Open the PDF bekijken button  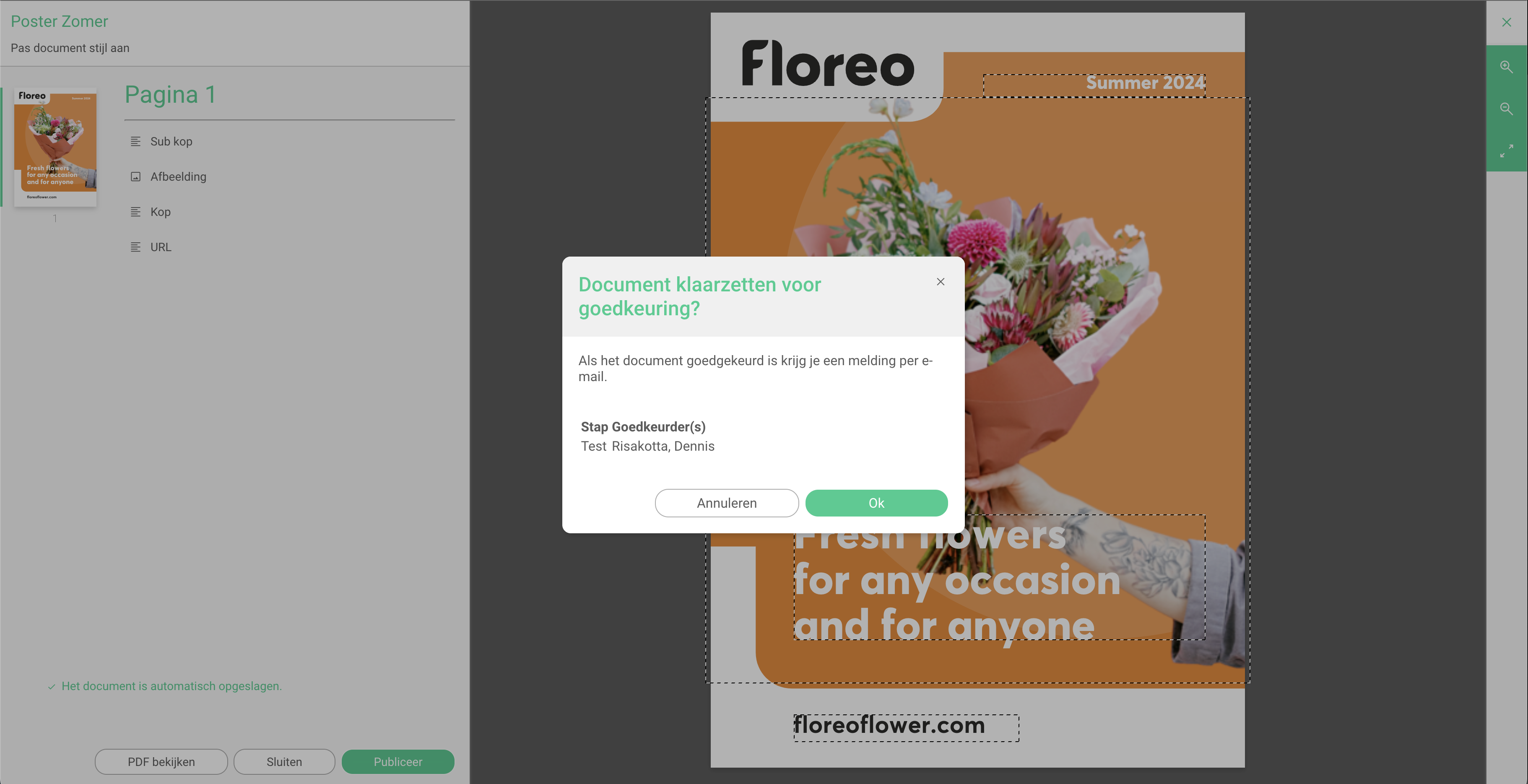point(161,761)
